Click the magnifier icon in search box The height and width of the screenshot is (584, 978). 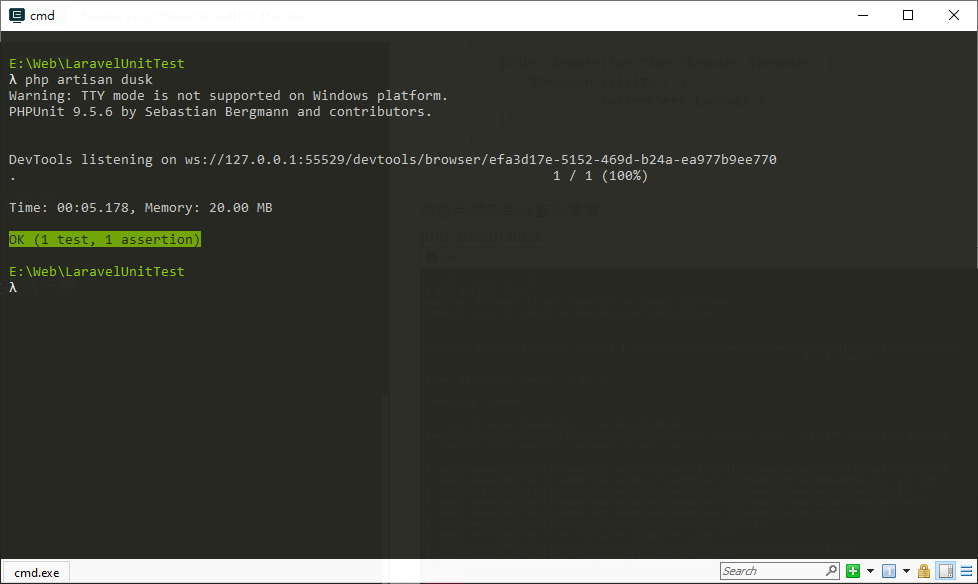pos(831,570)
